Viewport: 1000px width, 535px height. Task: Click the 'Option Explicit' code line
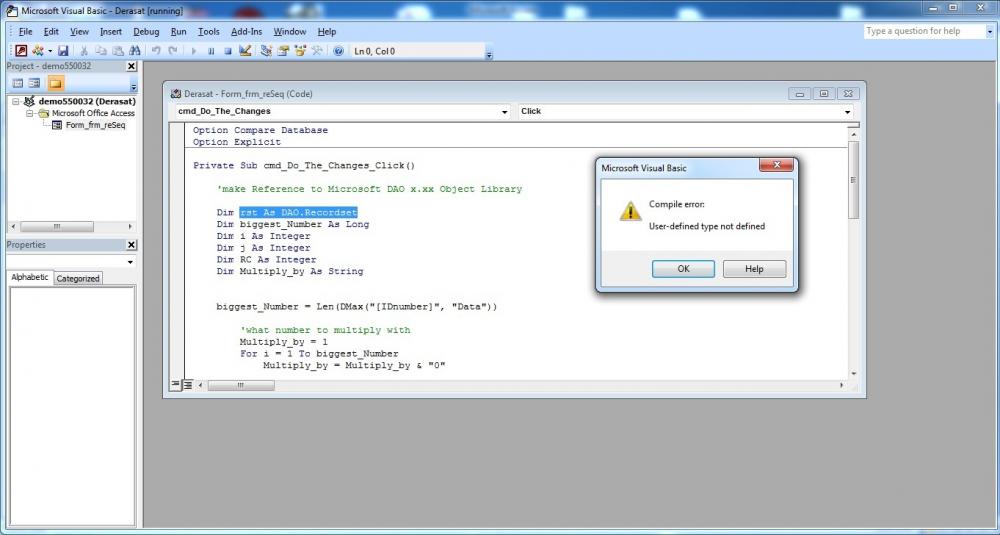click(237, 142)
